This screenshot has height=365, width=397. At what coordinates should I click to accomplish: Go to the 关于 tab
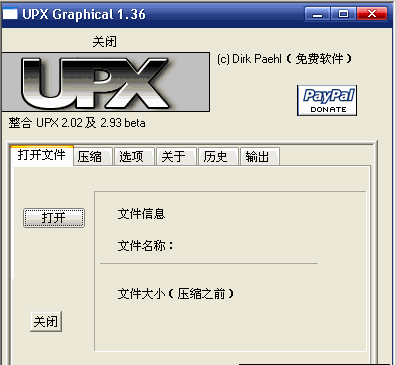pyautogui.click(x=176, y=156)
